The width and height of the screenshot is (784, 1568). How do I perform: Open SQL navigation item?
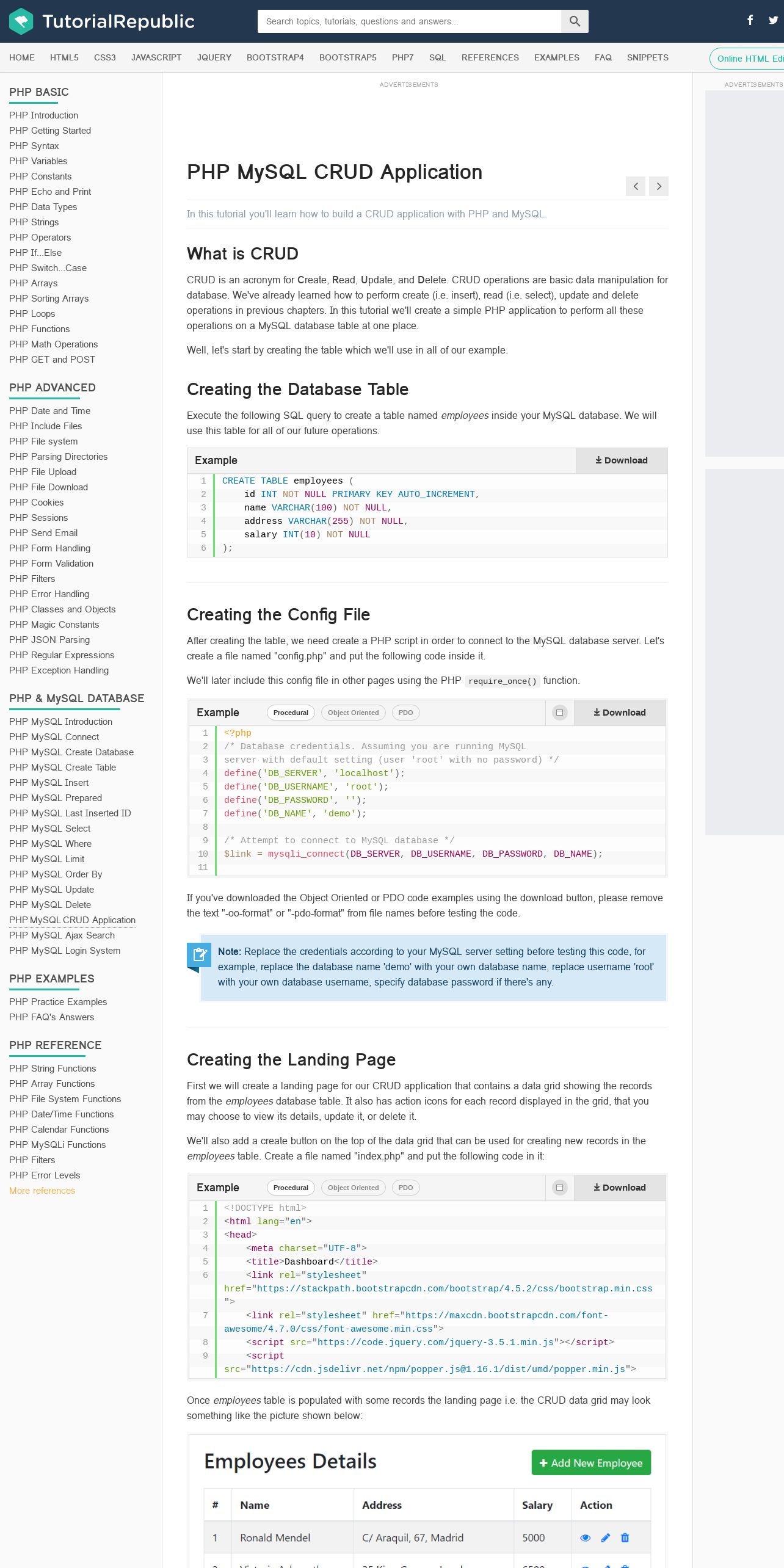point(438,57)
